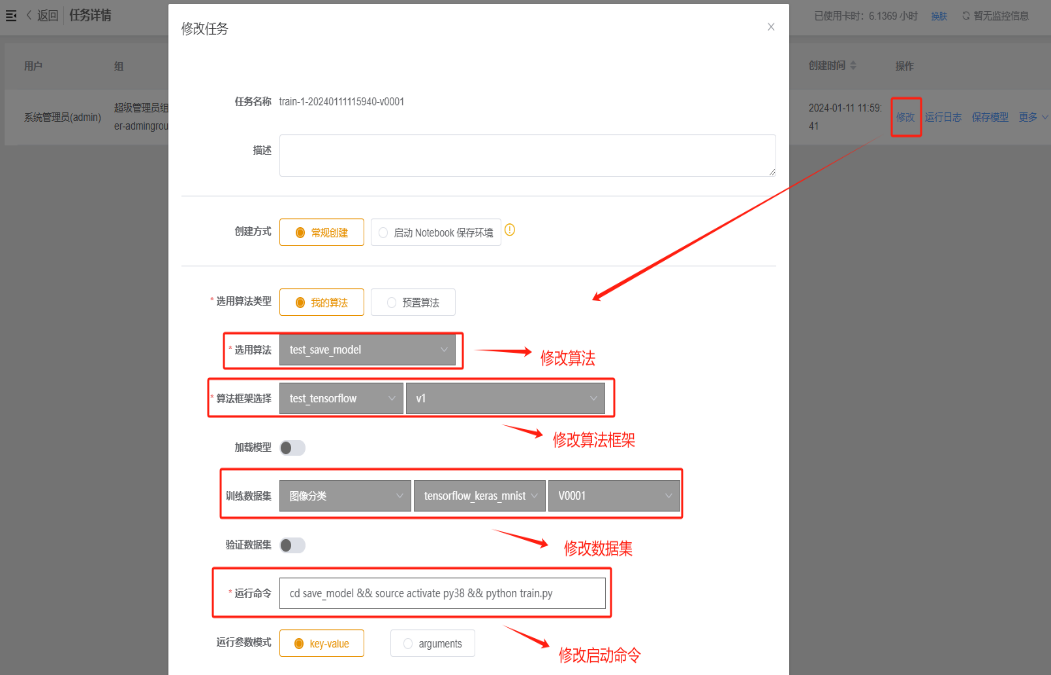1051x675 pixels.
Task: Click the 运行命令 command input field
Action: click(x=442, y=593)
